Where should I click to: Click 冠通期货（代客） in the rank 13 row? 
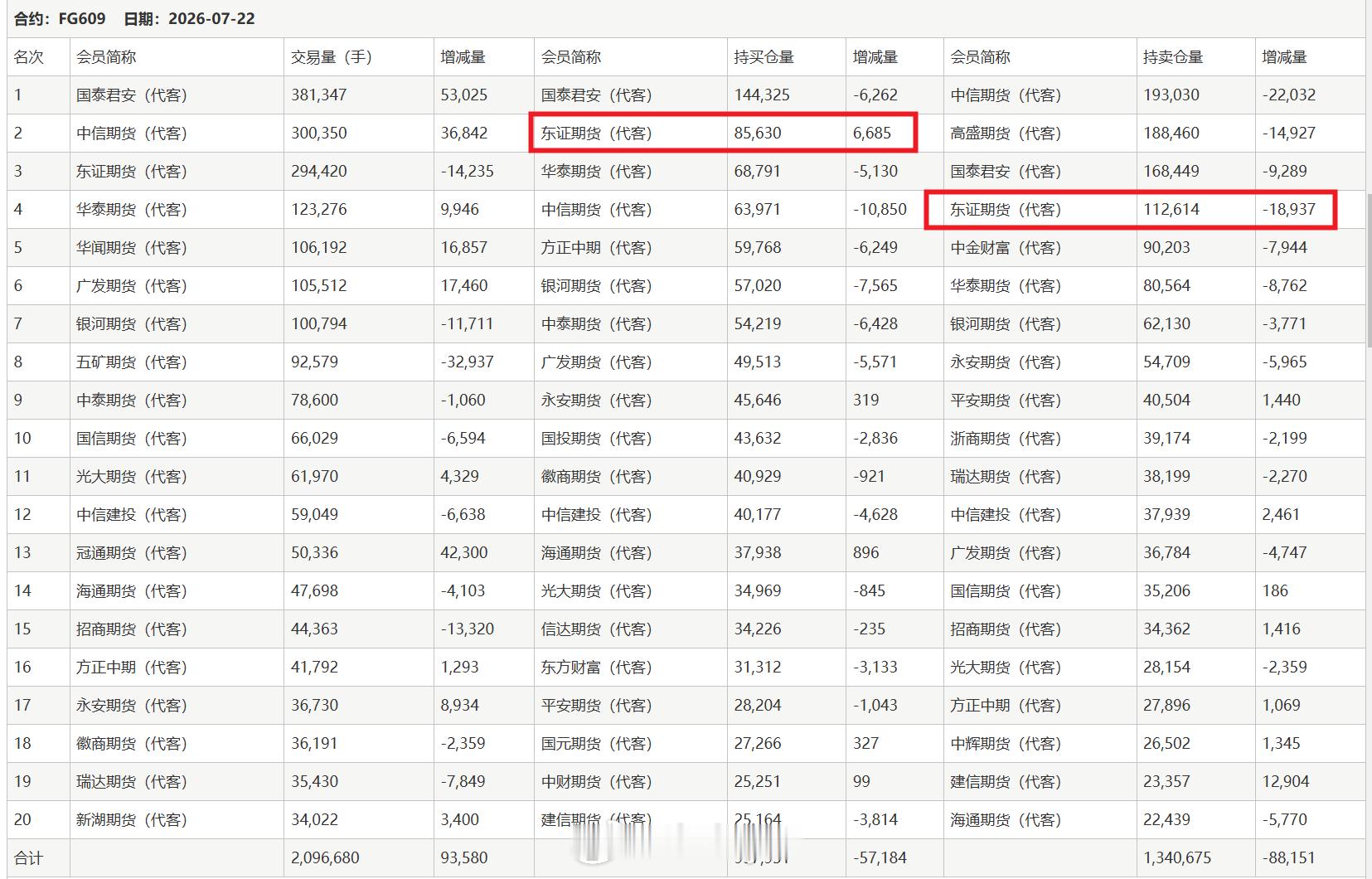pos(132,553)
